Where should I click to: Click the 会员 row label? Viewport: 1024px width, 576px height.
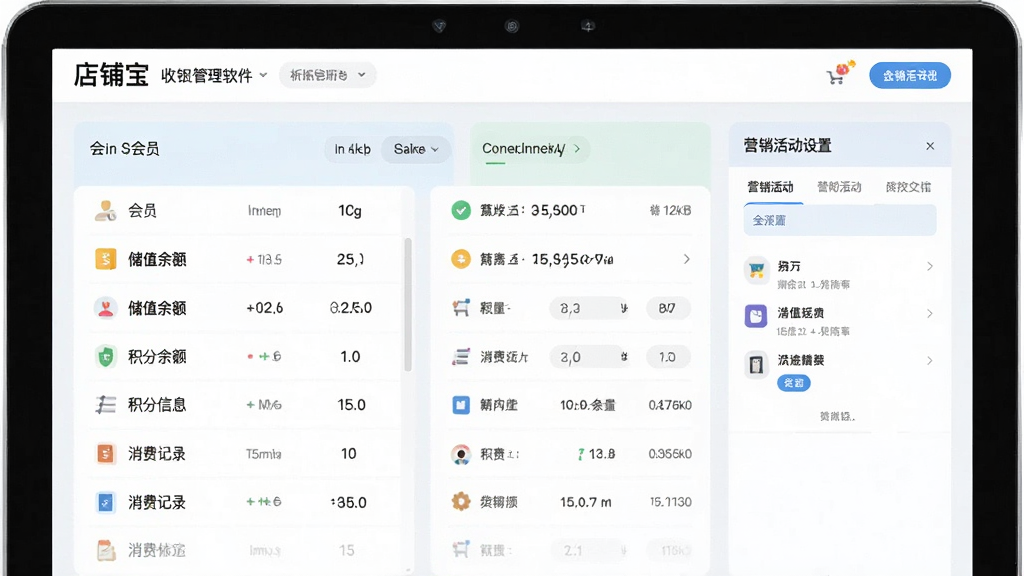142,210
